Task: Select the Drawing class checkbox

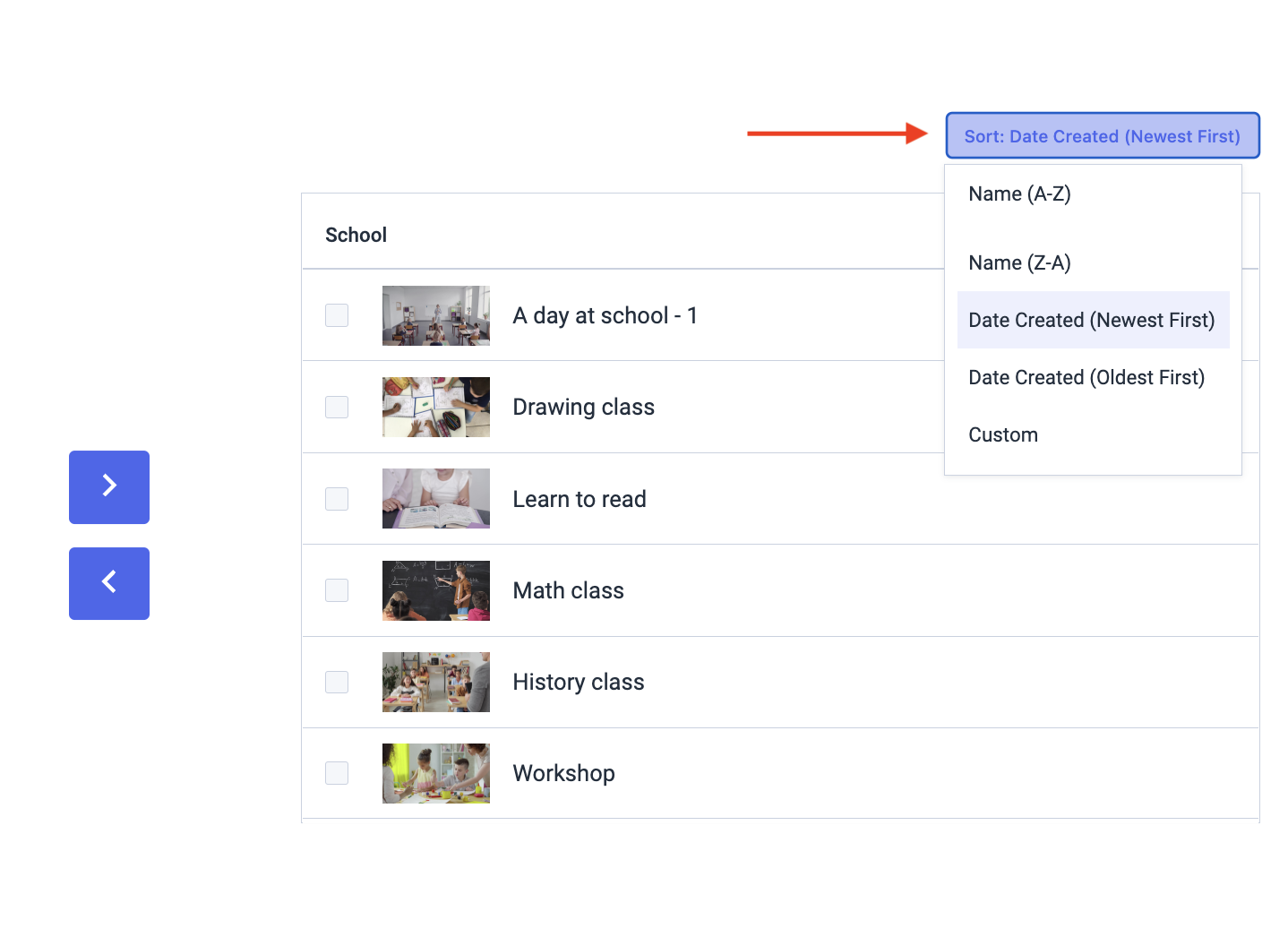Action: pyautogui.click(x=336, y=407)
